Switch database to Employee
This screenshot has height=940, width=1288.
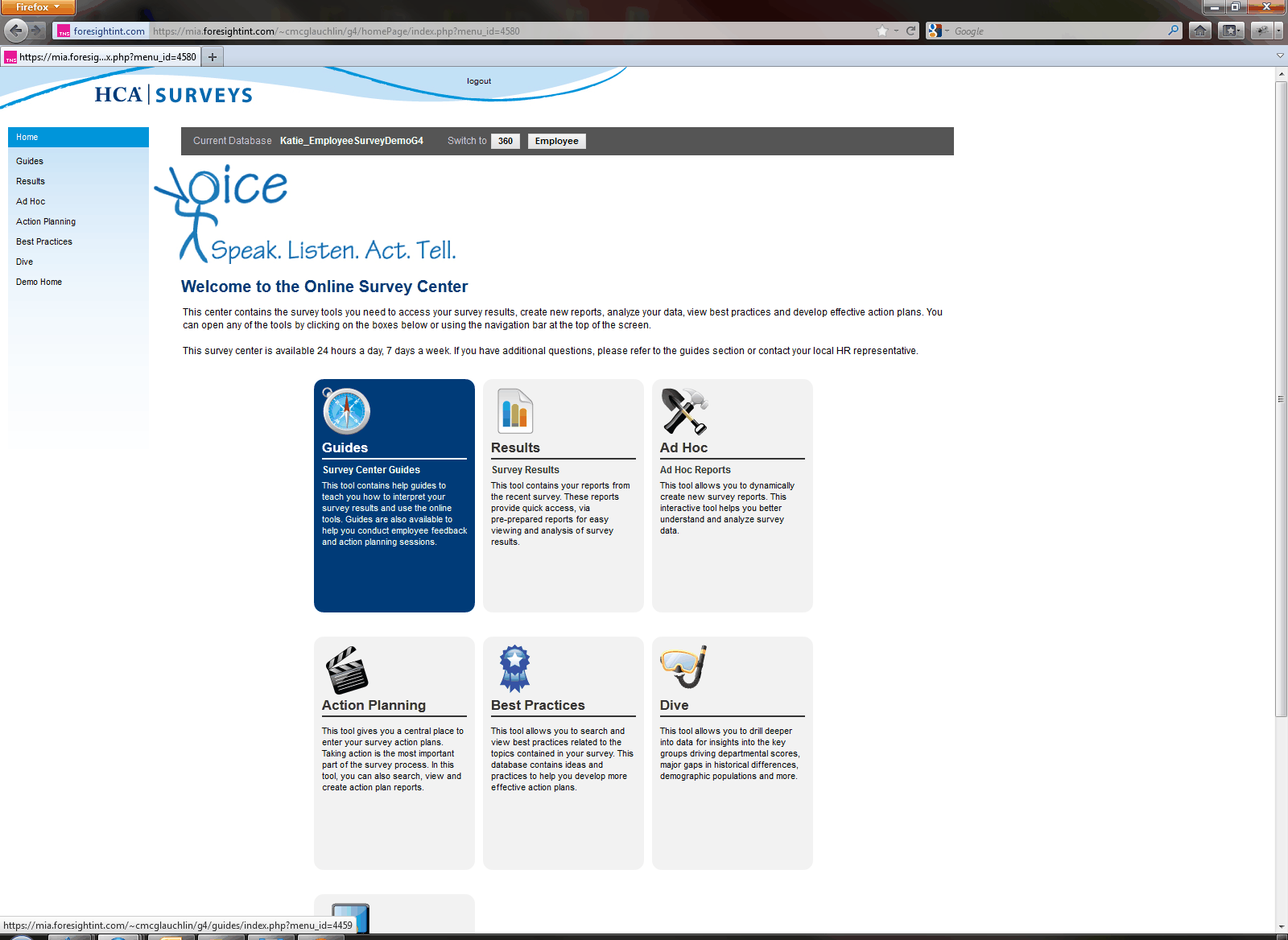point(557,141)
